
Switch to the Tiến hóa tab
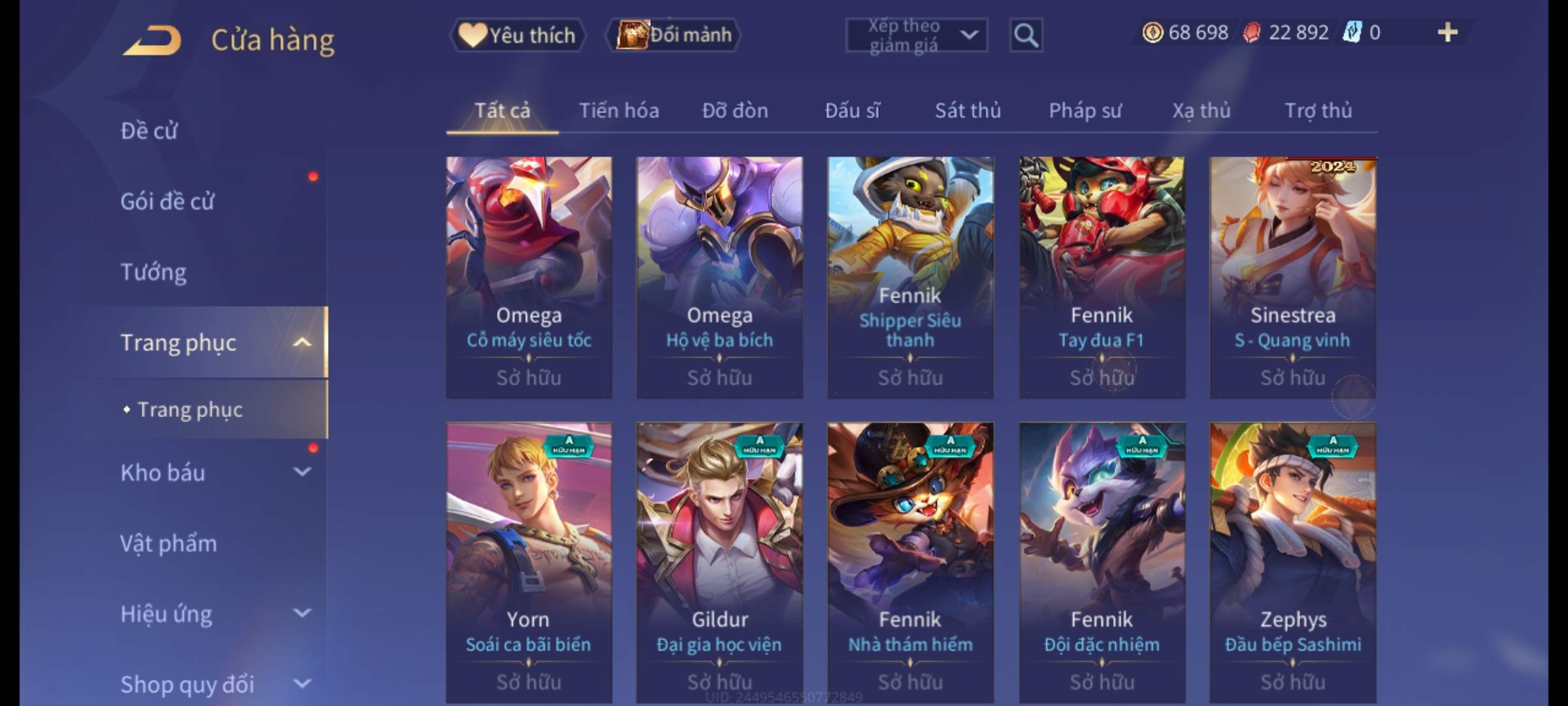coord(619,110)
